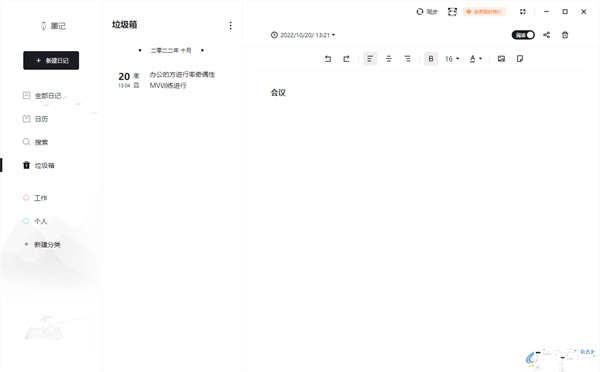The height and width of the screenshot is (372, 600).
Task: Open the date time dropdown 2022/10/20
Action: point(307,35)
